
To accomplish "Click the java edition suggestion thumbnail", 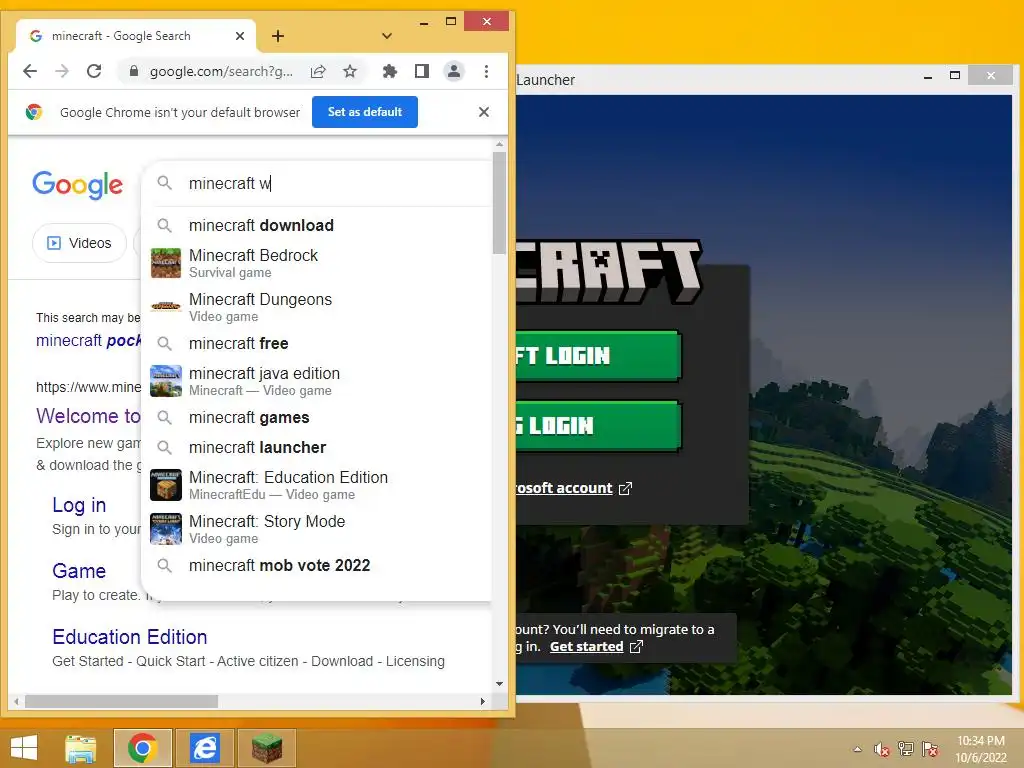I will click(x=166, y=381).
